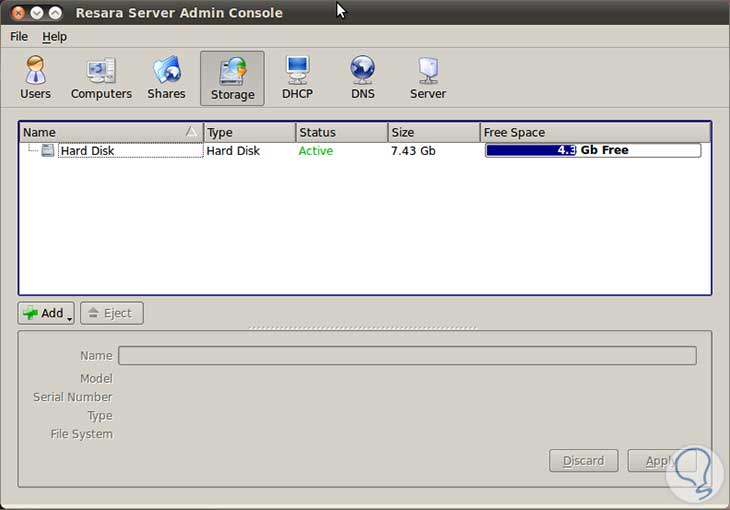Expand the Add button dropdown arrow

click(70, 319)
